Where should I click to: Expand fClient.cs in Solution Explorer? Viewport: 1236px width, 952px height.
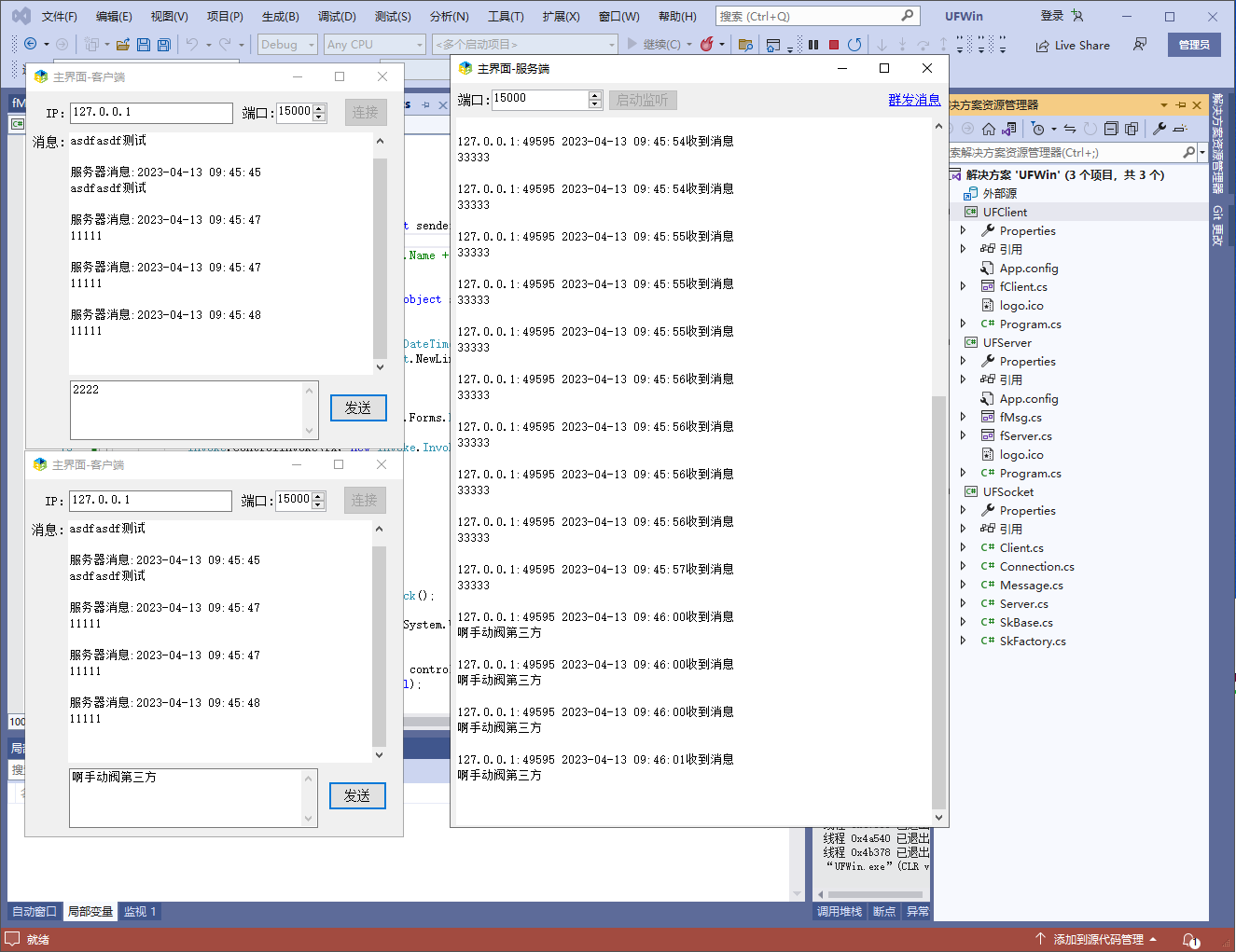coord(964,286)
